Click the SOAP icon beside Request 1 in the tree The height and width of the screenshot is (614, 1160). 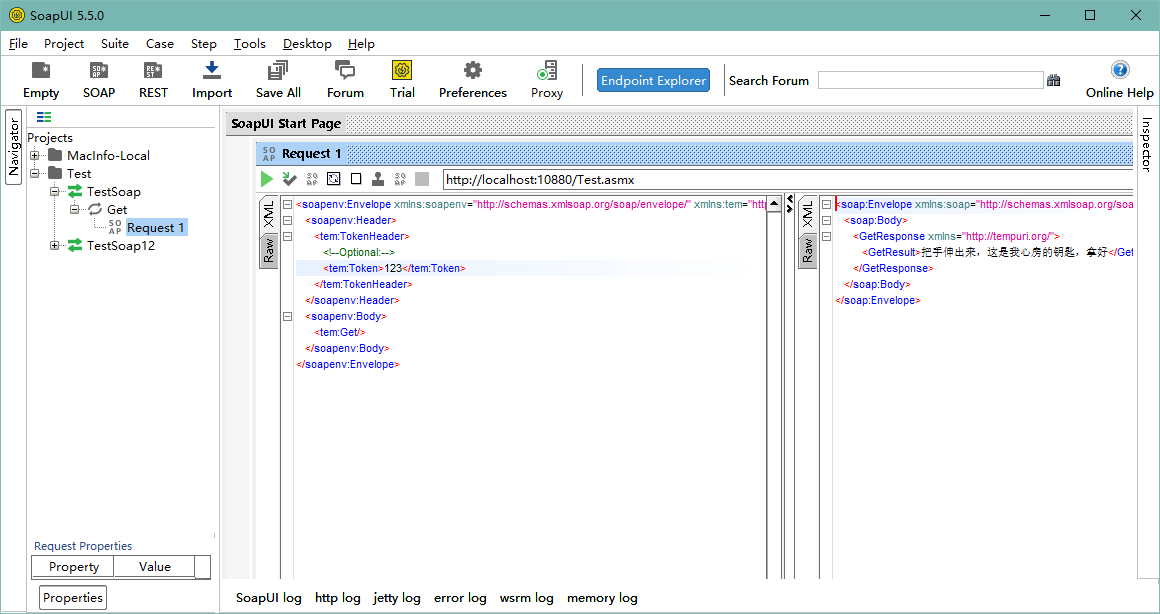pyautogui.click(x=115, y=227)
